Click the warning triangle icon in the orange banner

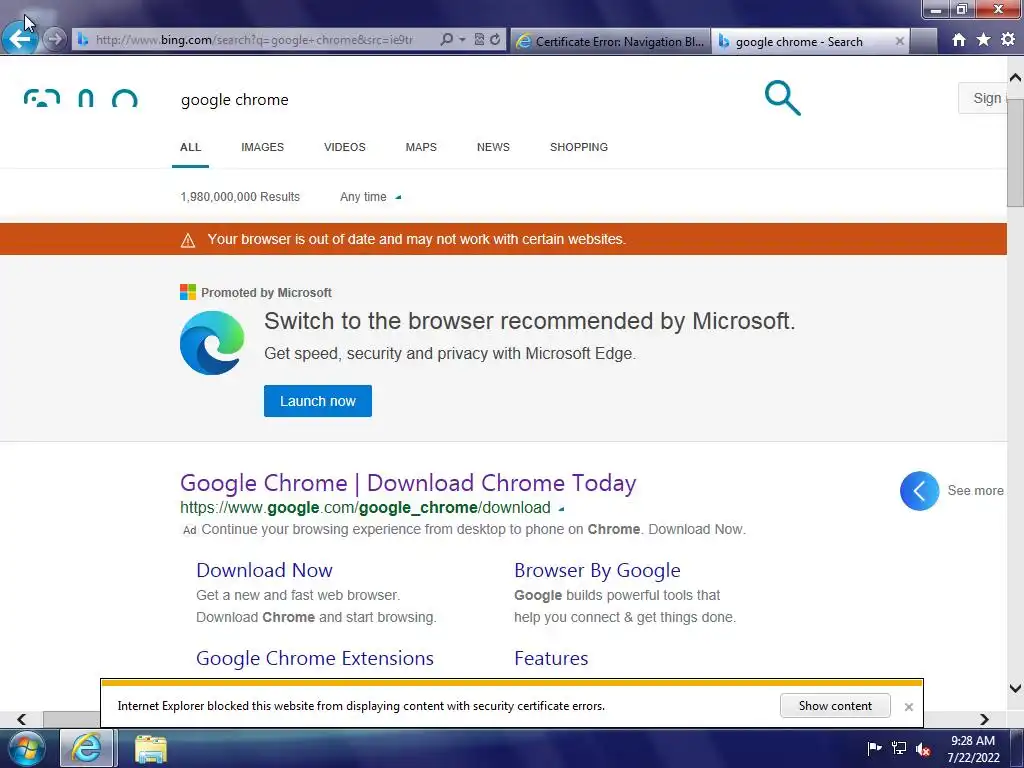(x=188, y=240)
